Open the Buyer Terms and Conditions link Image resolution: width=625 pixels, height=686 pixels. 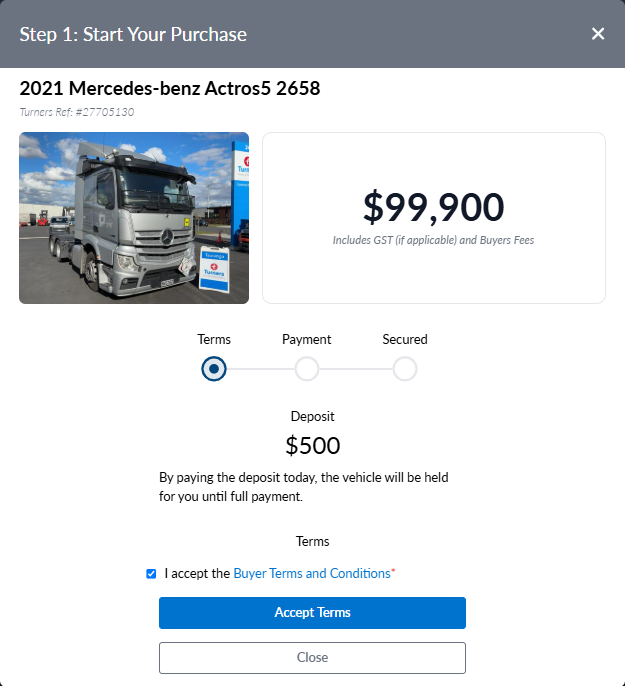[x=312, y=573]
